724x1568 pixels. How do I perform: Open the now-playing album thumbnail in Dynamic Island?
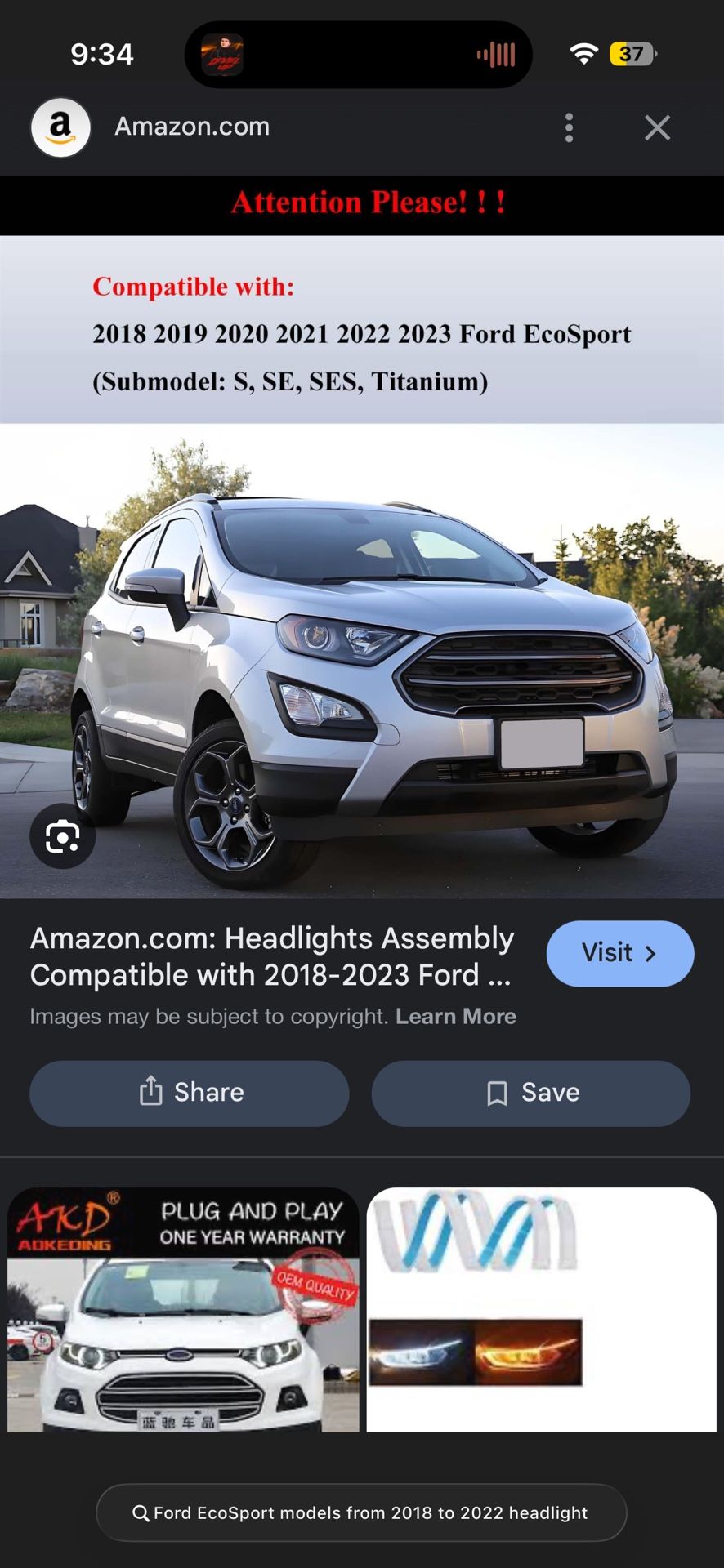tap(221, 55)
